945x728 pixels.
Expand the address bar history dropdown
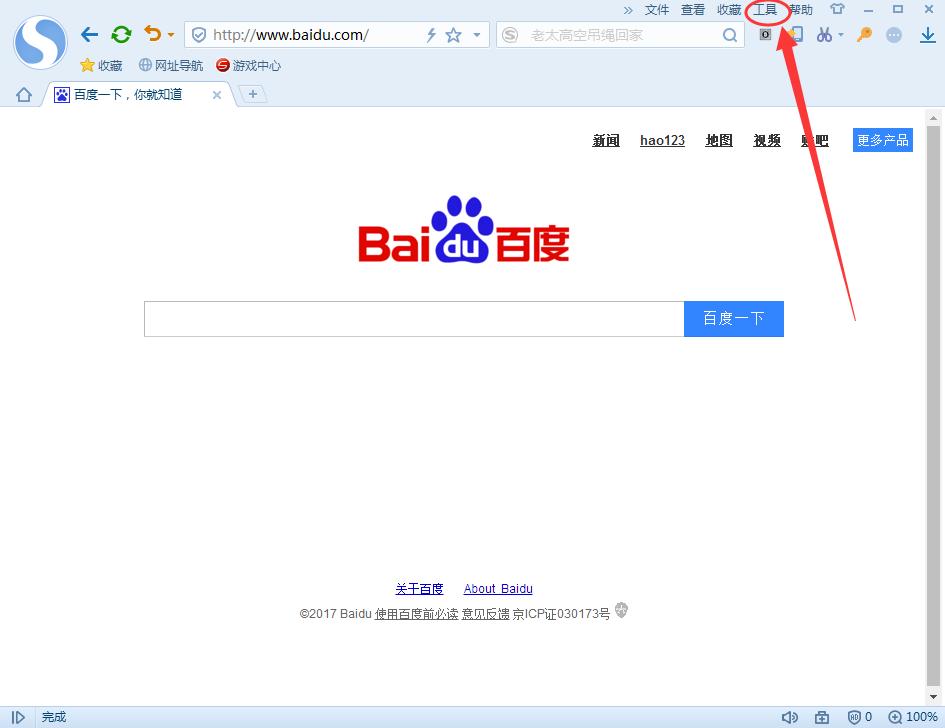click(477, 35)
